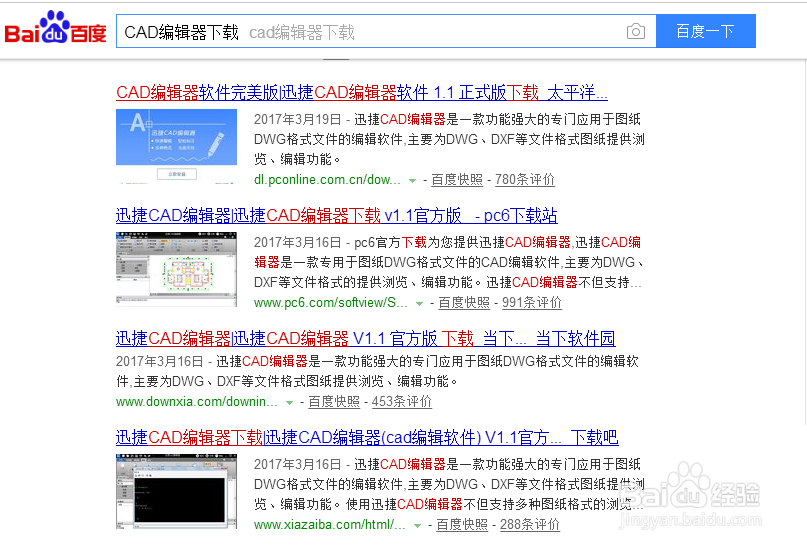
Task: Expand dropdown arrow next to www.xiazaiba.com URL
Action: coord(417,526)
